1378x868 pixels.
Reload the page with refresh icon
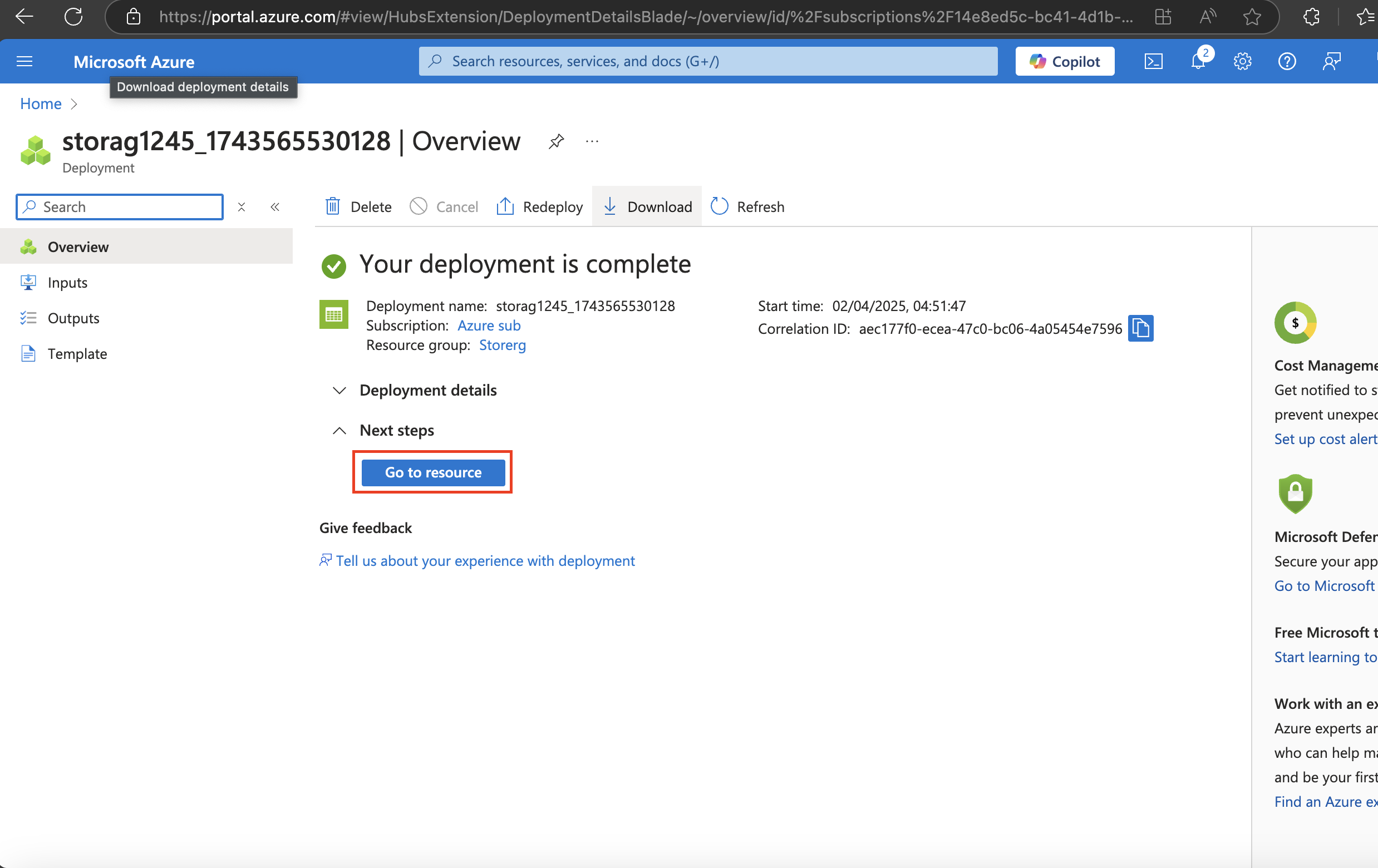click(73, 17)
